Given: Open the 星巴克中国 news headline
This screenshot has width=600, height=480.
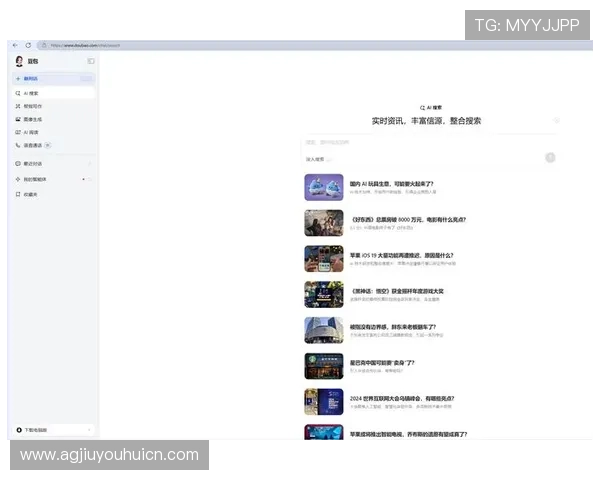Looking at the screenshot, I should [x=382, y=362].
